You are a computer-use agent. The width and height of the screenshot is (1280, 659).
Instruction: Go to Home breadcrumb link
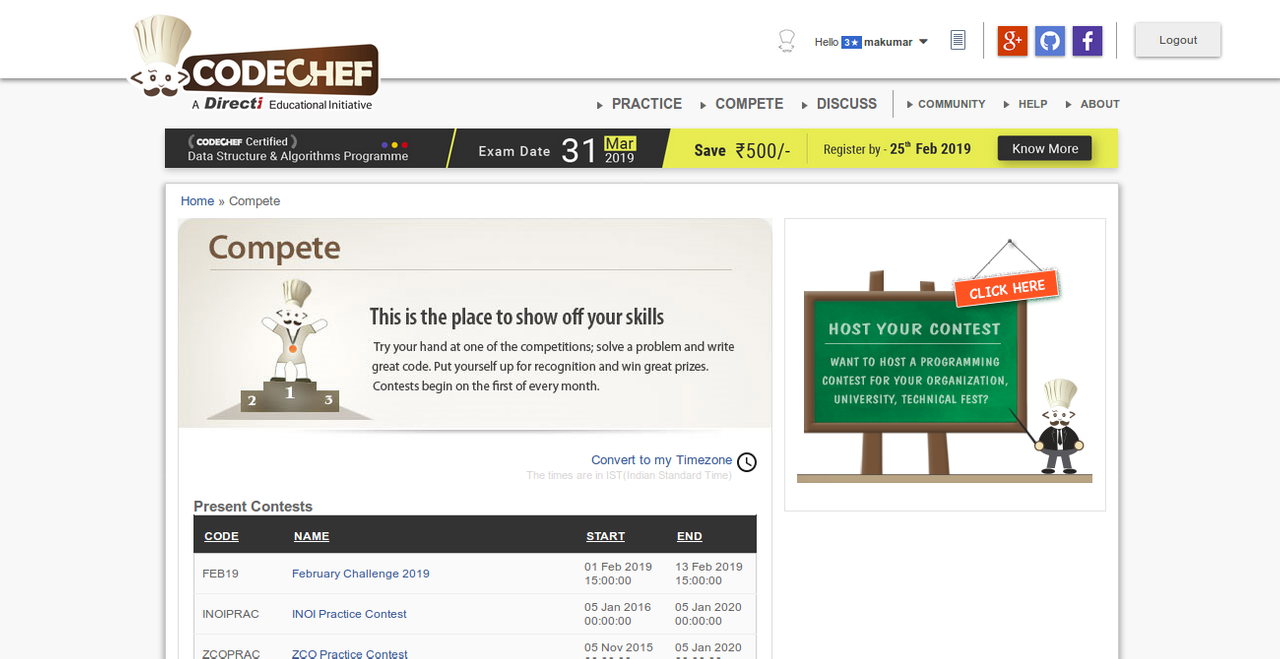pos(197,201)
